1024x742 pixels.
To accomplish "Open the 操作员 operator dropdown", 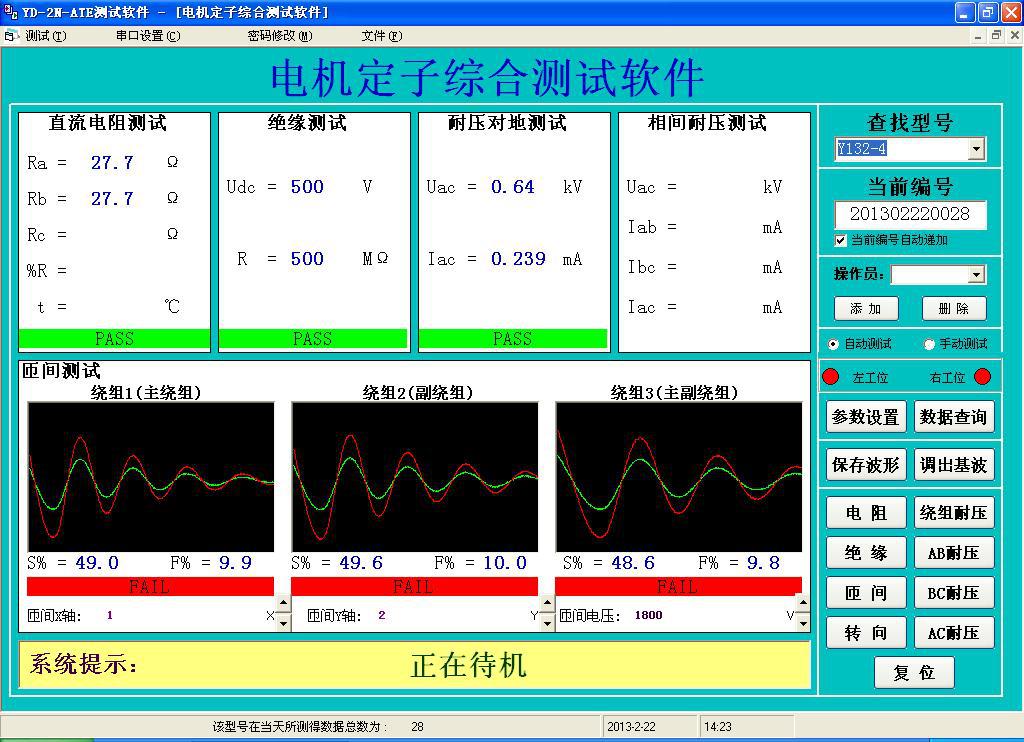I will (x=976, y=275).
